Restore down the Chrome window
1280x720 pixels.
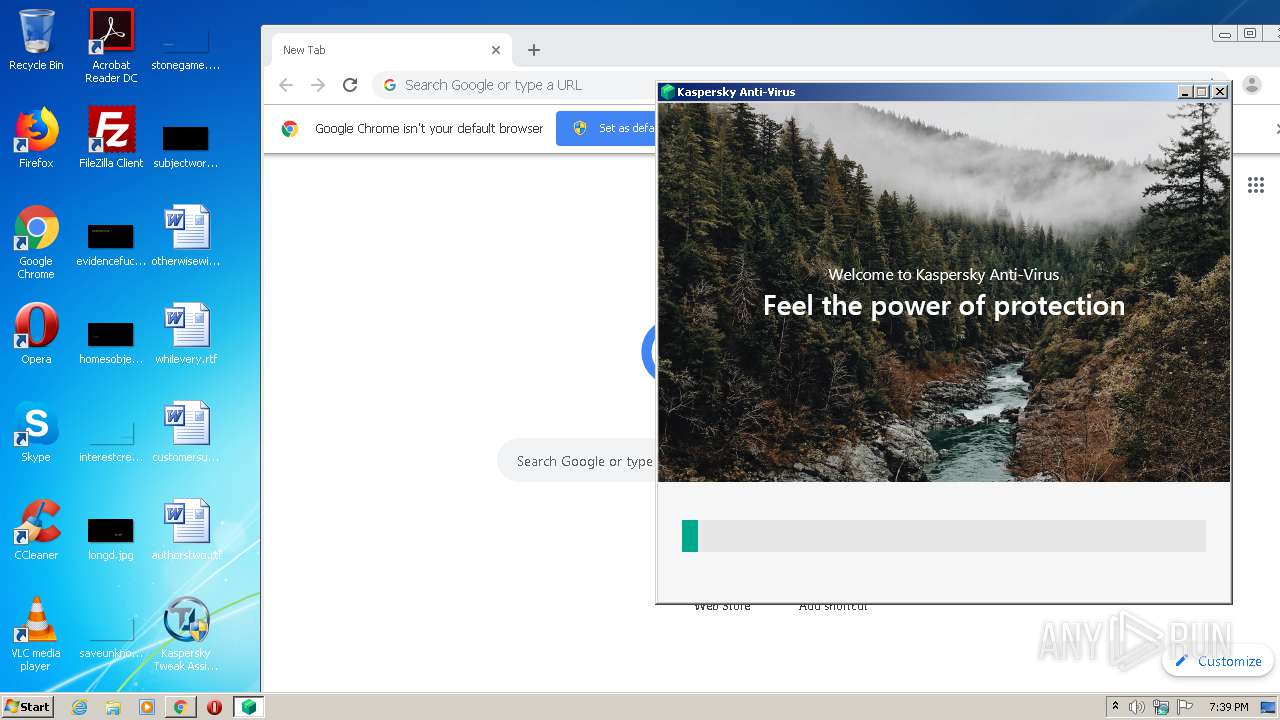[x=1250, y=33]
